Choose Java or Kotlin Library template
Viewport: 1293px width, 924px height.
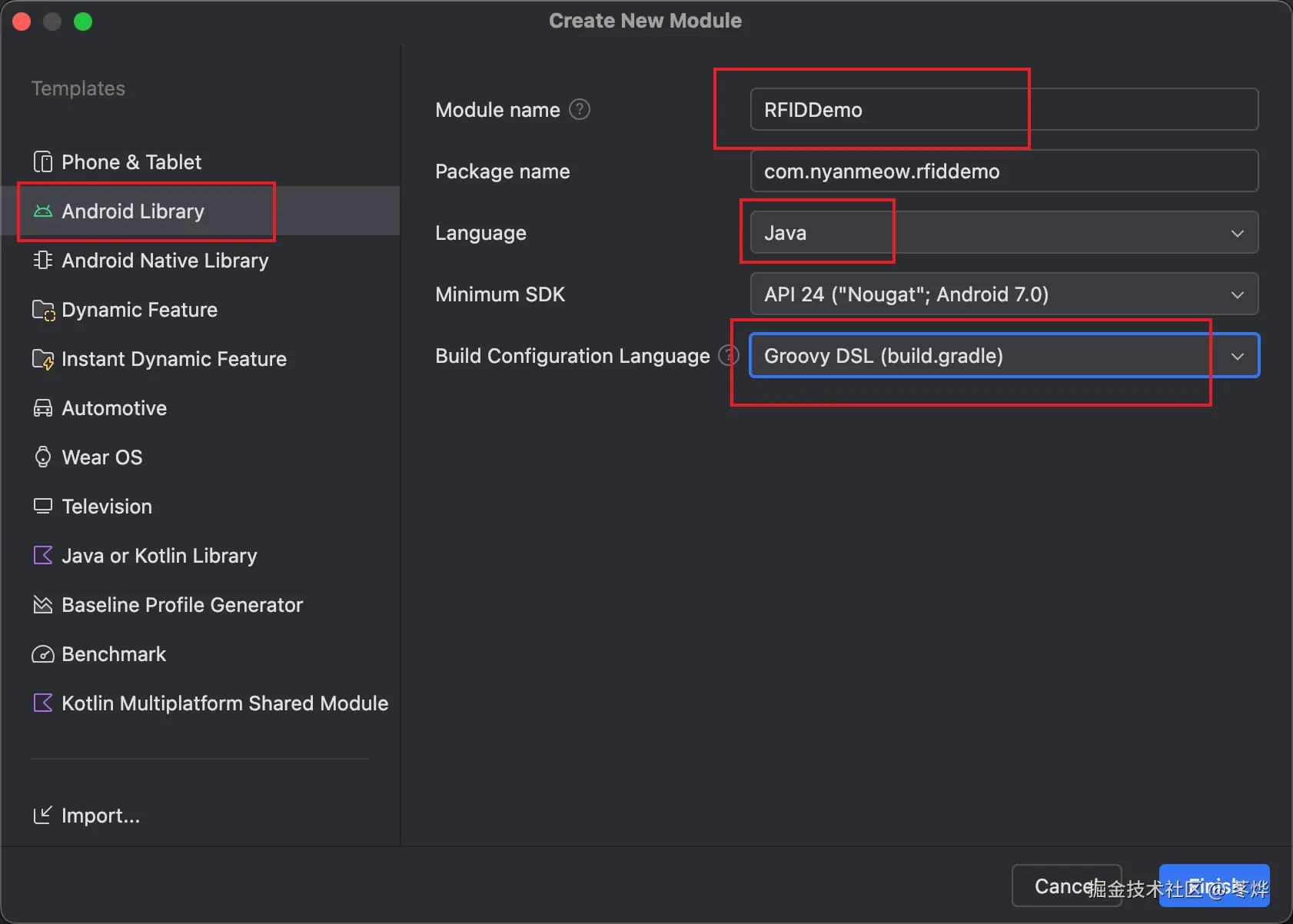(x=159, y=556)
